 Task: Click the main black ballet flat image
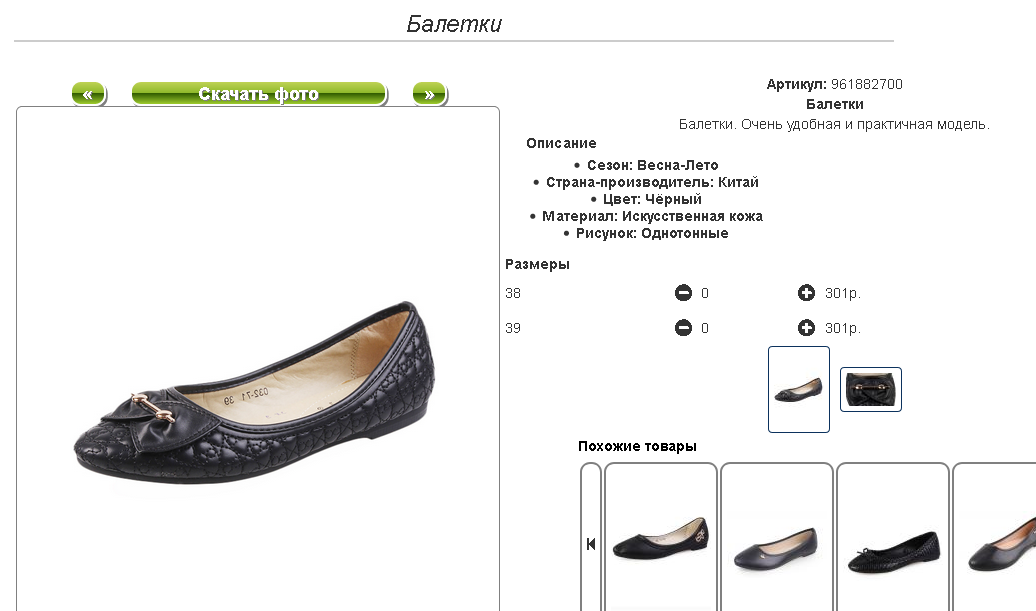click(x=254, y=394)
